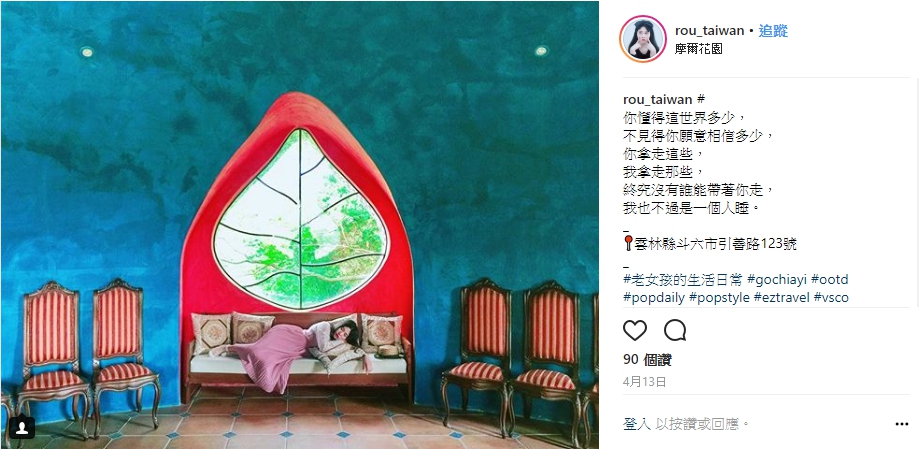This screenshot has height=449, width=919.
Task: Open the 摩爾花園 location link
Action: coord(699,49)
